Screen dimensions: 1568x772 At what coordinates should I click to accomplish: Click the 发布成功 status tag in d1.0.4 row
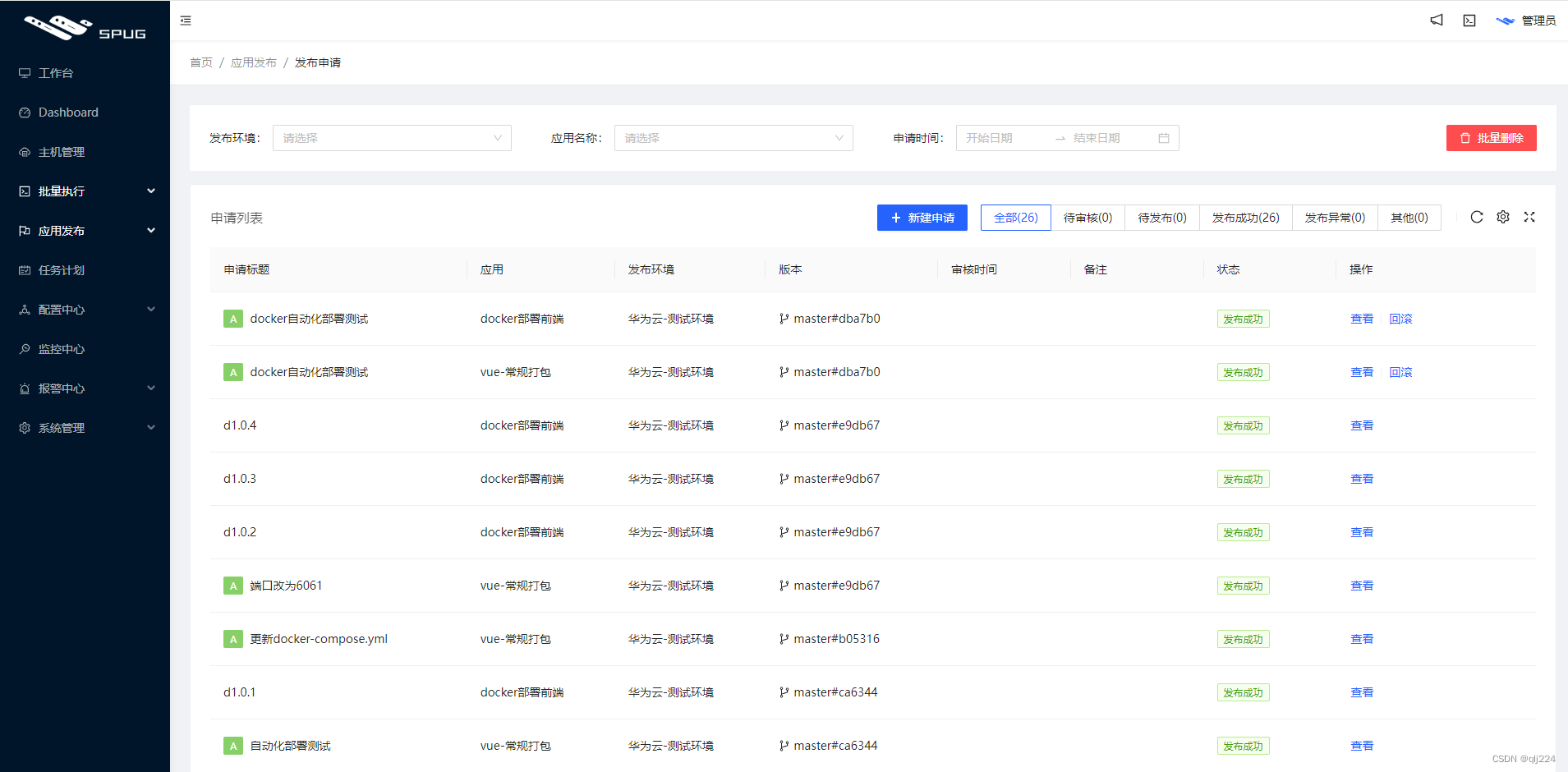pos(1243,425)
